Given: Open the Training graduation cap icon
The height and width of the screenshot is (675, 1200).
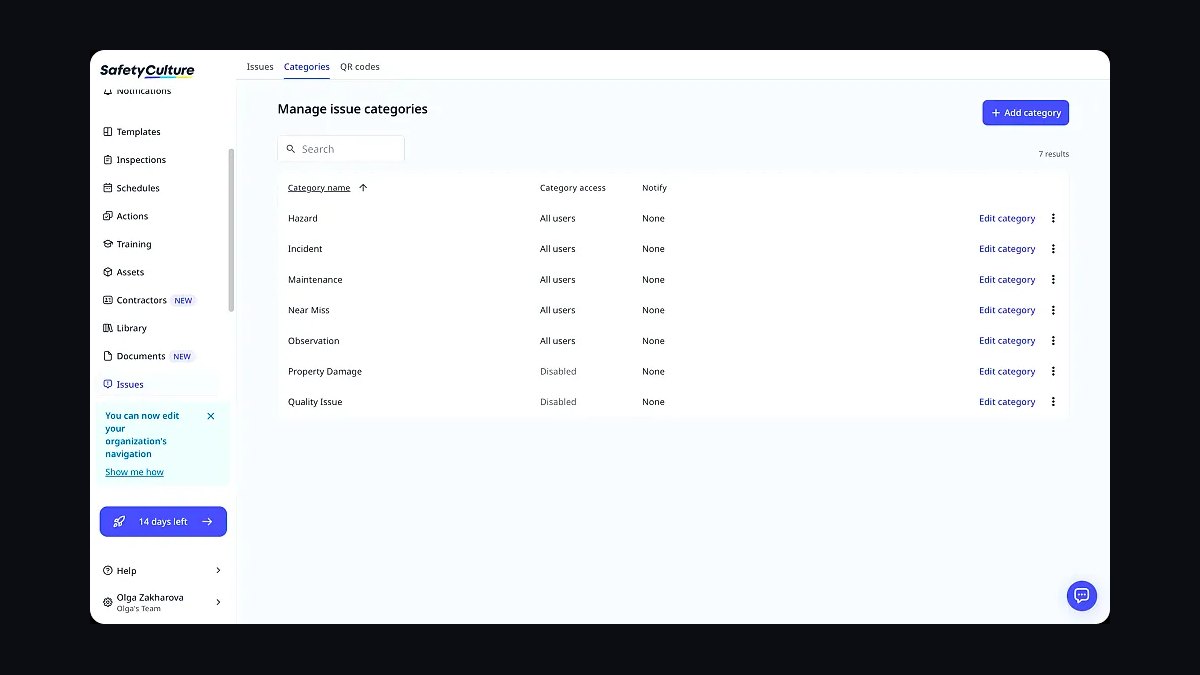Looking at the screenshot, I should 108,244.
